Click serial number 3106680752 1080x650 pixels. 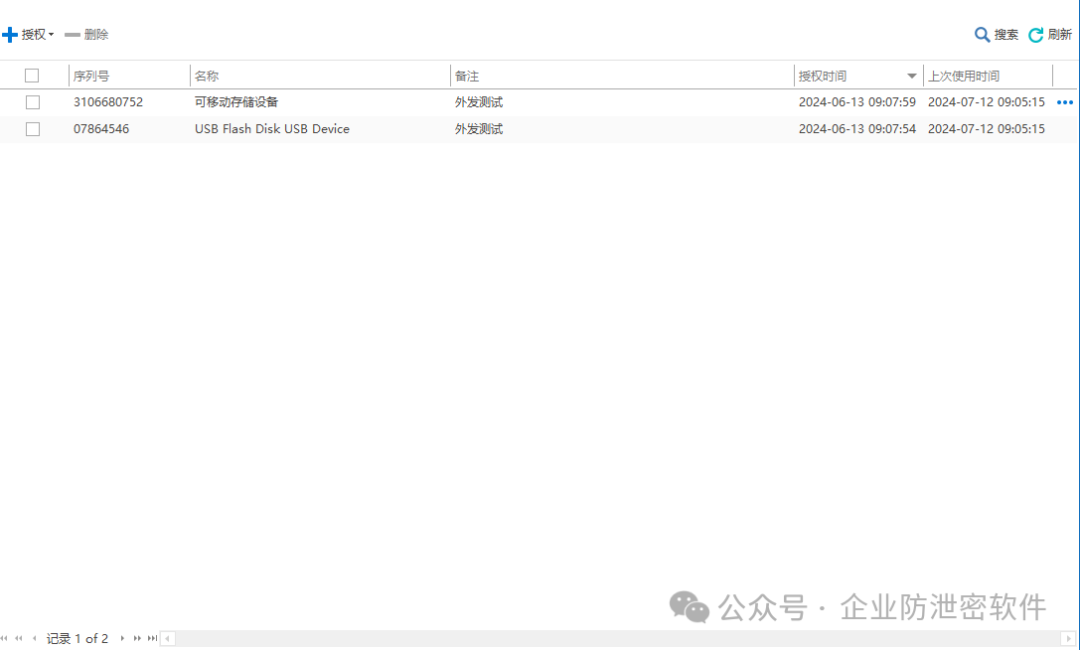pyautogui.click(x=108, y=102)
